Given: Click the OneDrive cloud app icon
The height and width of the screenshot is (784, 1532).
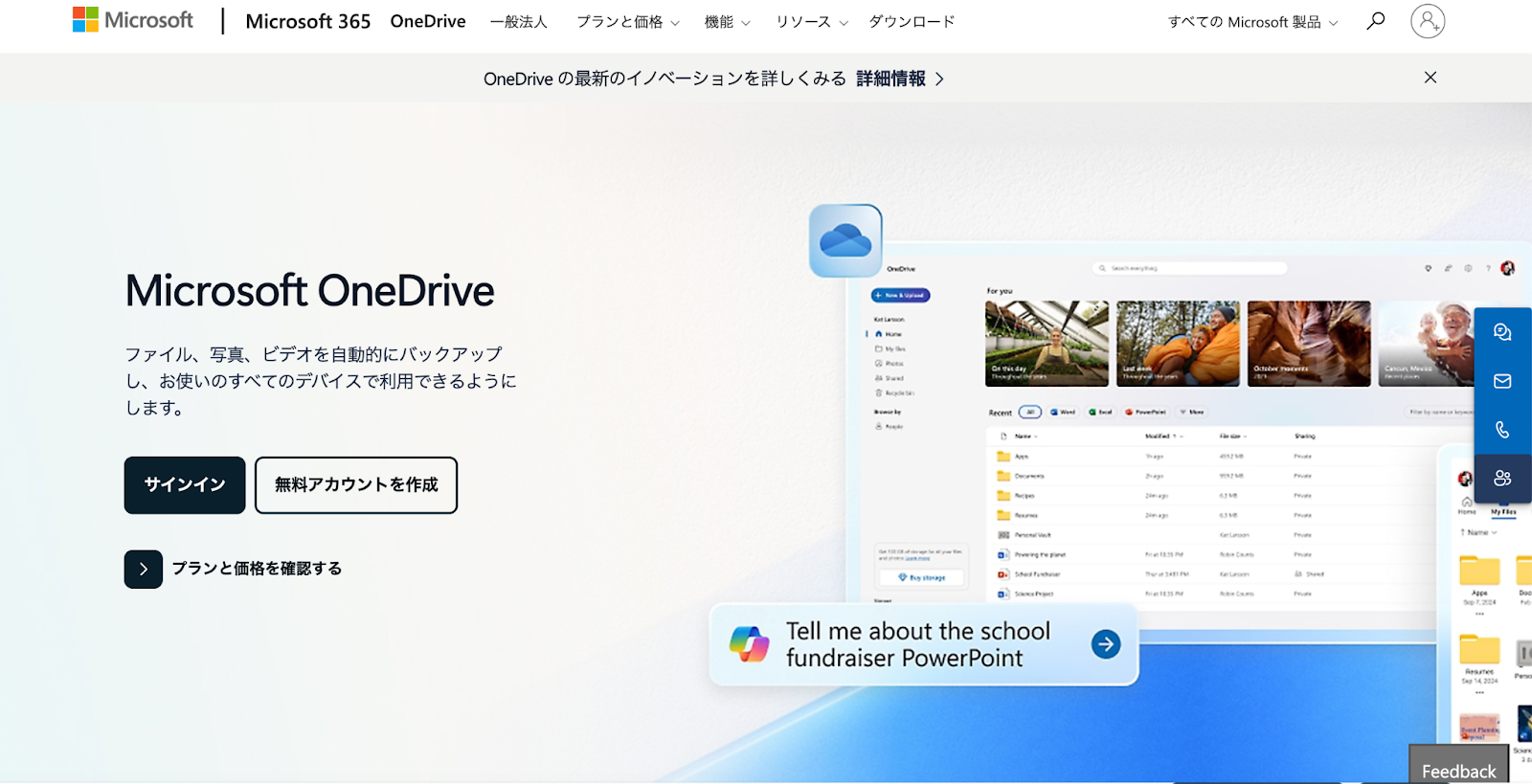Looking at the screenshot, I should pyautogui.click(x=845, y=240).
